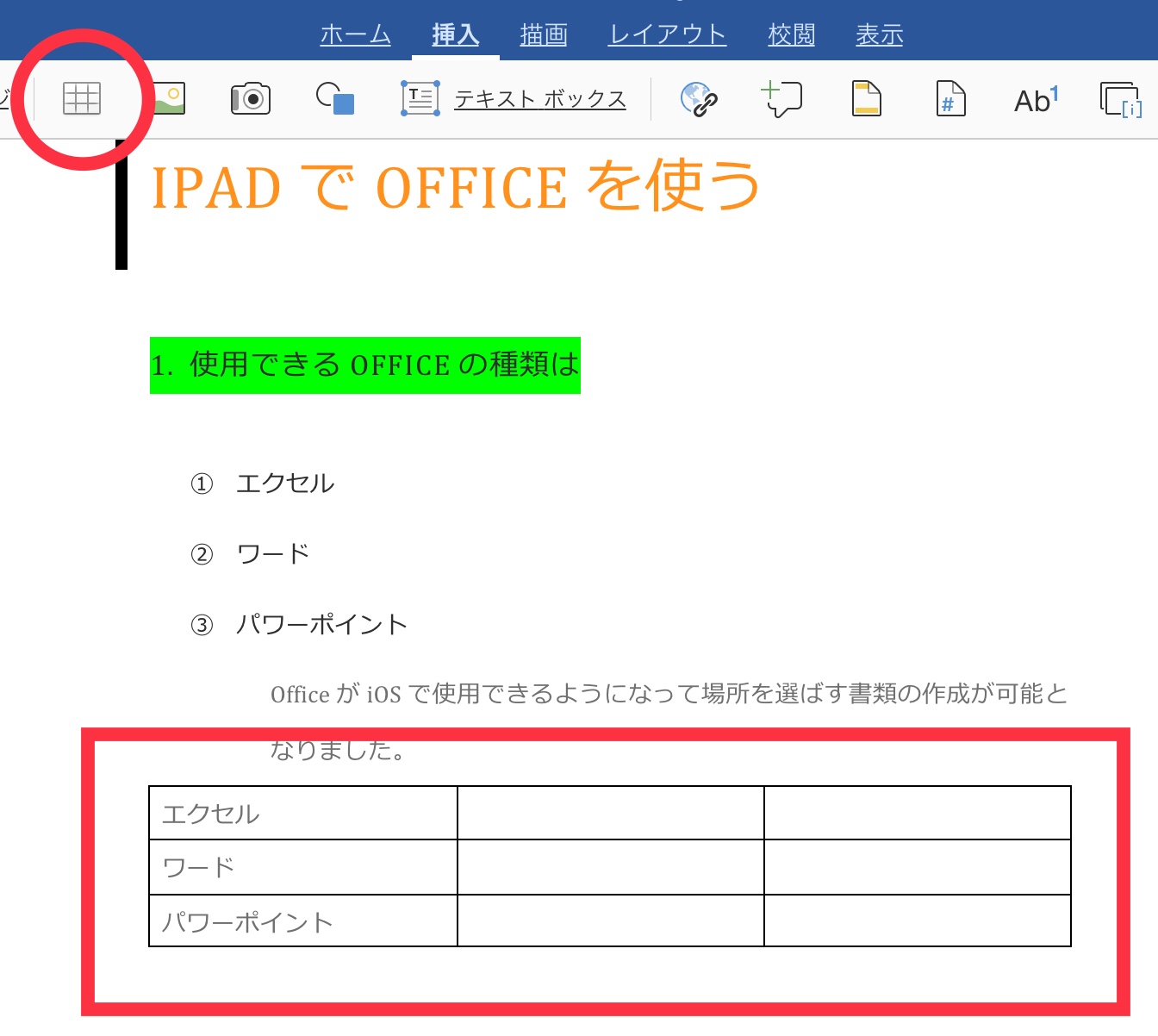Screen dimensions: 1158x1036
Task: Insert a table using the table icon
Action: point(82,98)
